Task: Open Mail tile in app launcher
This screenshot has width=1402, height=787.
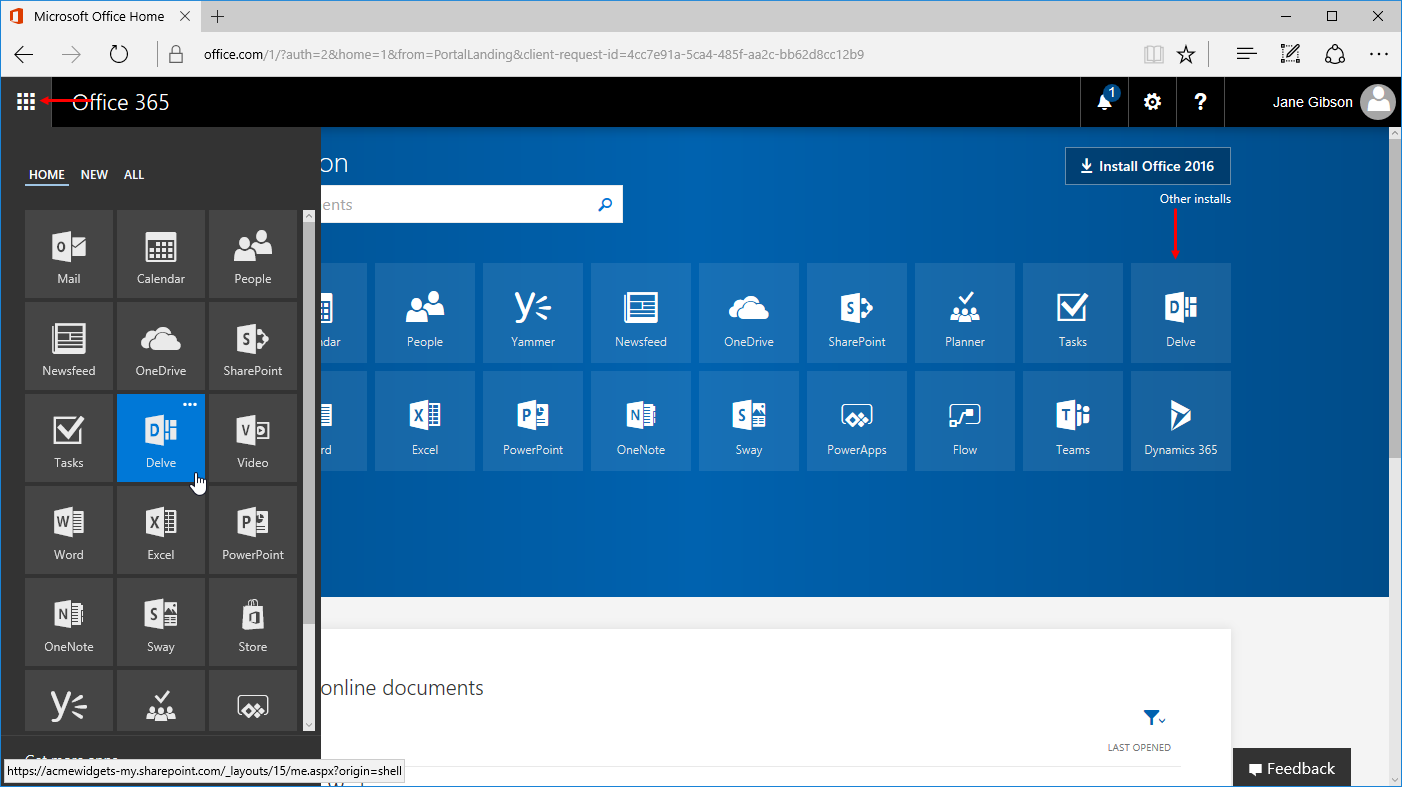Action: click(69, 254)
